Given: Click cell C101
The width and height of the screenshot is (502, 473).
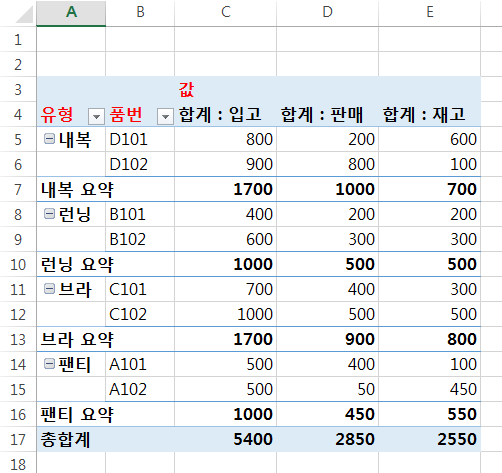Looking at the screenshot, I should point(128,289).
